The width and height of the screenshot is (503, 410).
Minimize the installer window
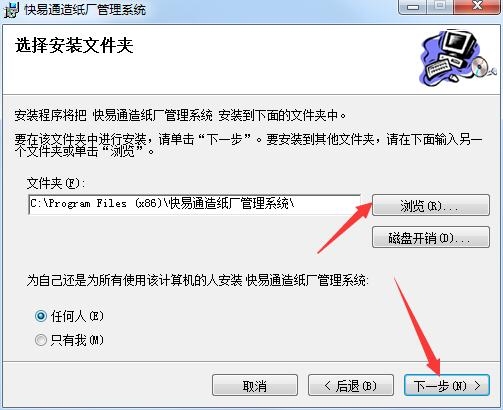tap(413, 7)
